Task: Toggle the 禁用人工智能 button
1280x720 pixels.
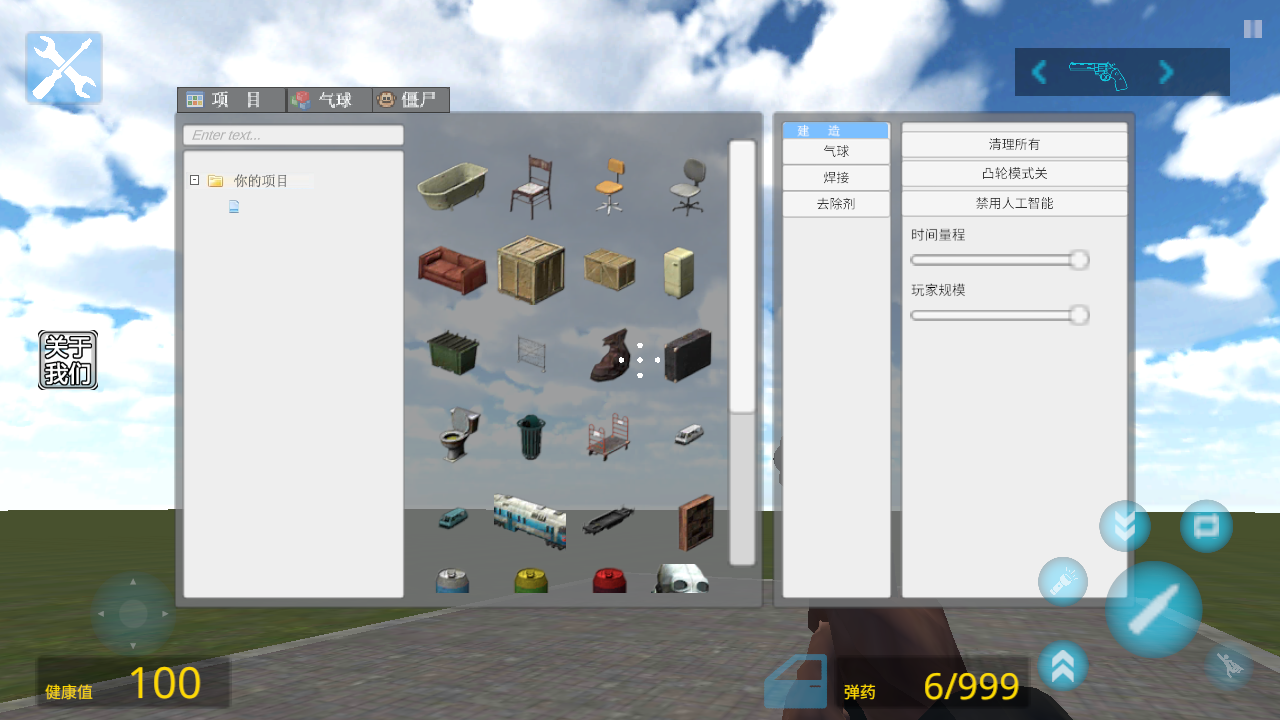Action: (x=1014, y=203)
